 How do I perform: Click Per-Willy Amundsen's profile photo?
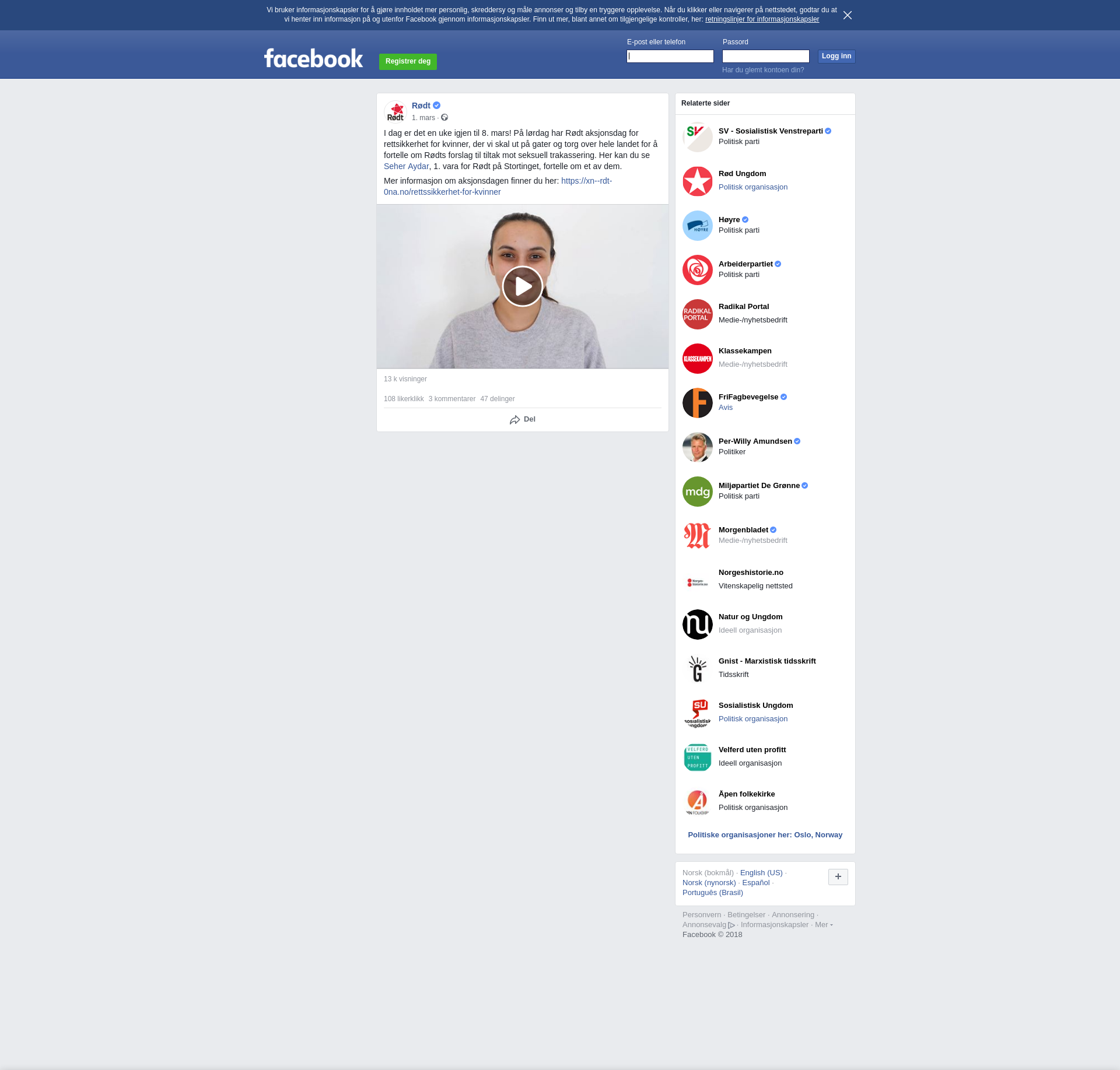[698, 447]
